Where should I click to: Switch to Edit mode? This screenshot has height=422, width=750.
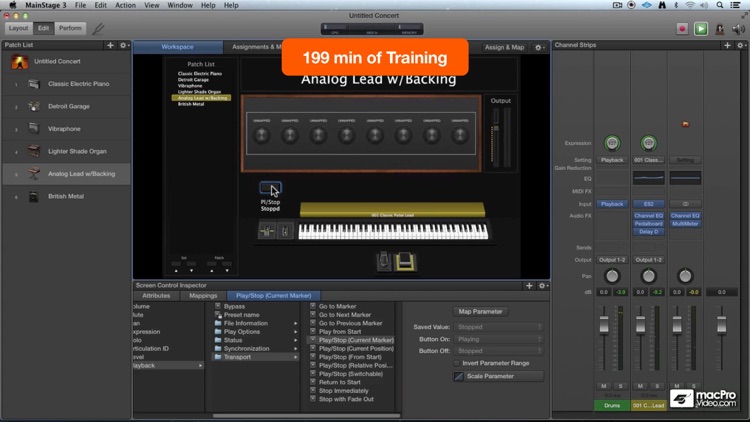click(x=44, y=28)
